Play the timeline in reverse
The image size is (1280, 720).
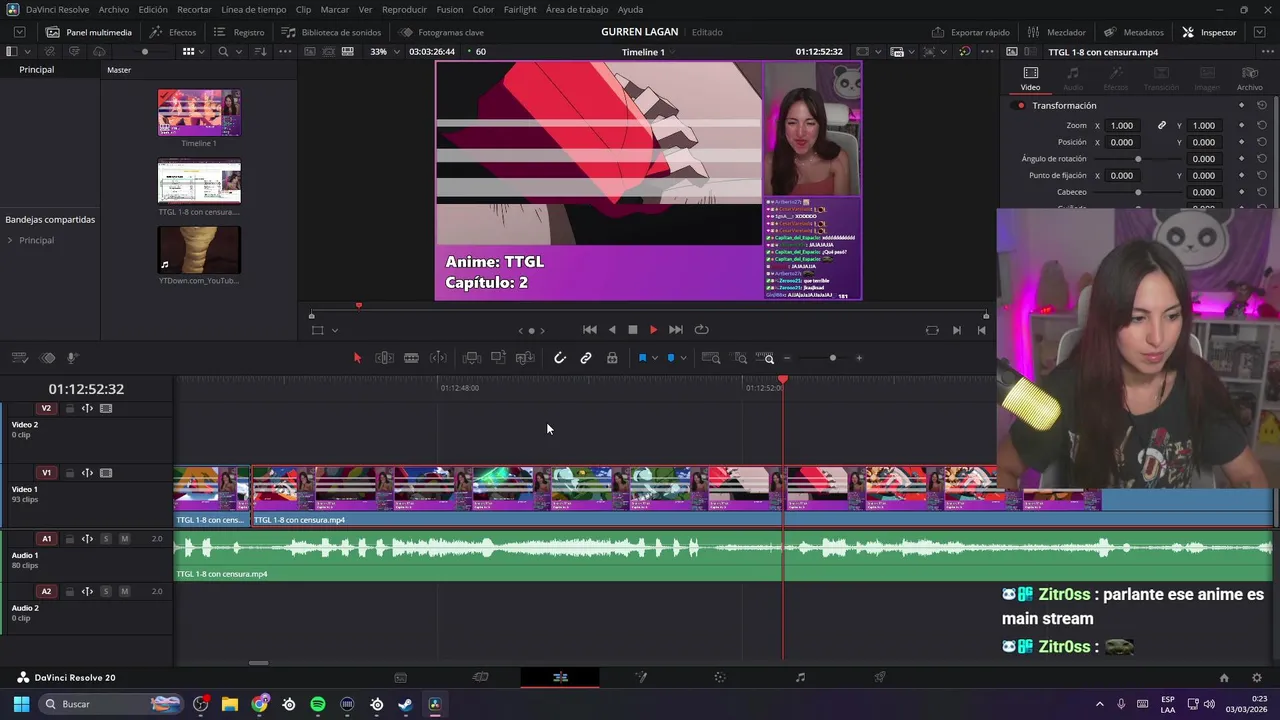coord(612,330)
